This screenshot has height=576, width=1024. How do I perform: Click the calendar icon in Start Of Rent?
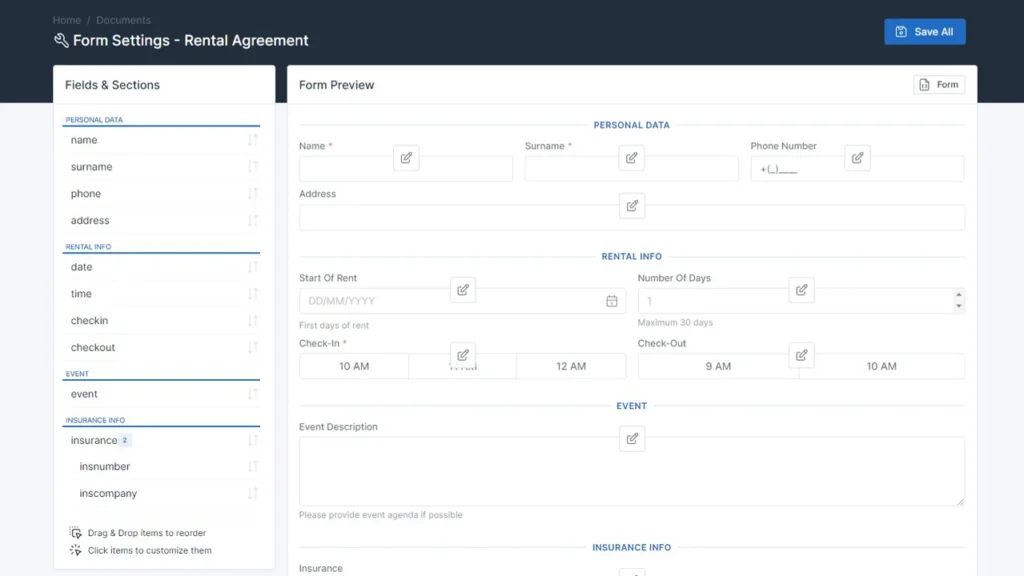click(x=612, y=301)
